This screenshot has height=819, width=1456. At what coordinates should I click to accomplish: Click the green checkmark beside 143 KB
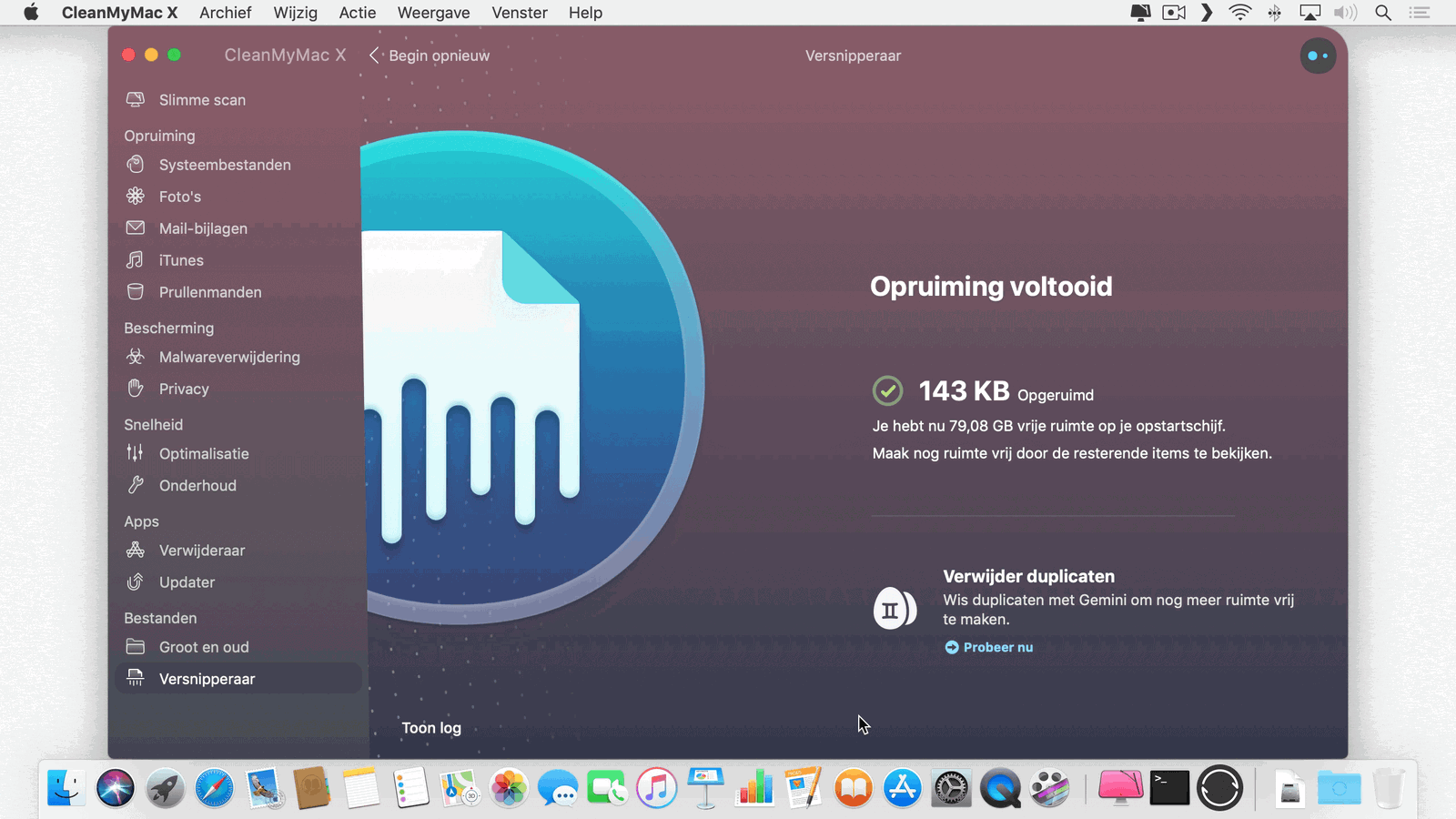tap(887, 391)
